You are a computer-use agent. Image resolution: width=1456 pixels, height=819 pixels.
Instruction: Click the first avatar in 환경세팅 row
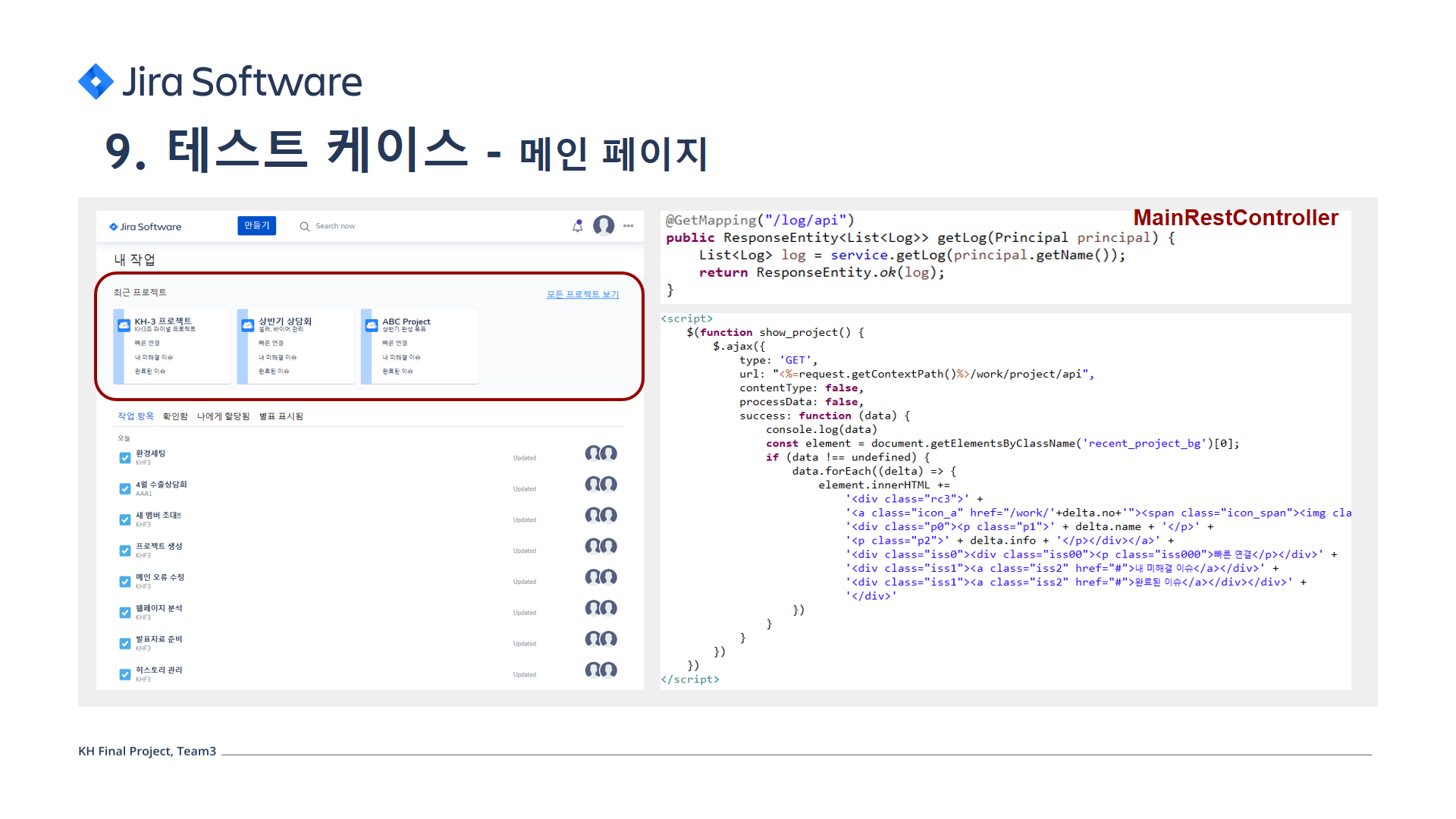593,453
